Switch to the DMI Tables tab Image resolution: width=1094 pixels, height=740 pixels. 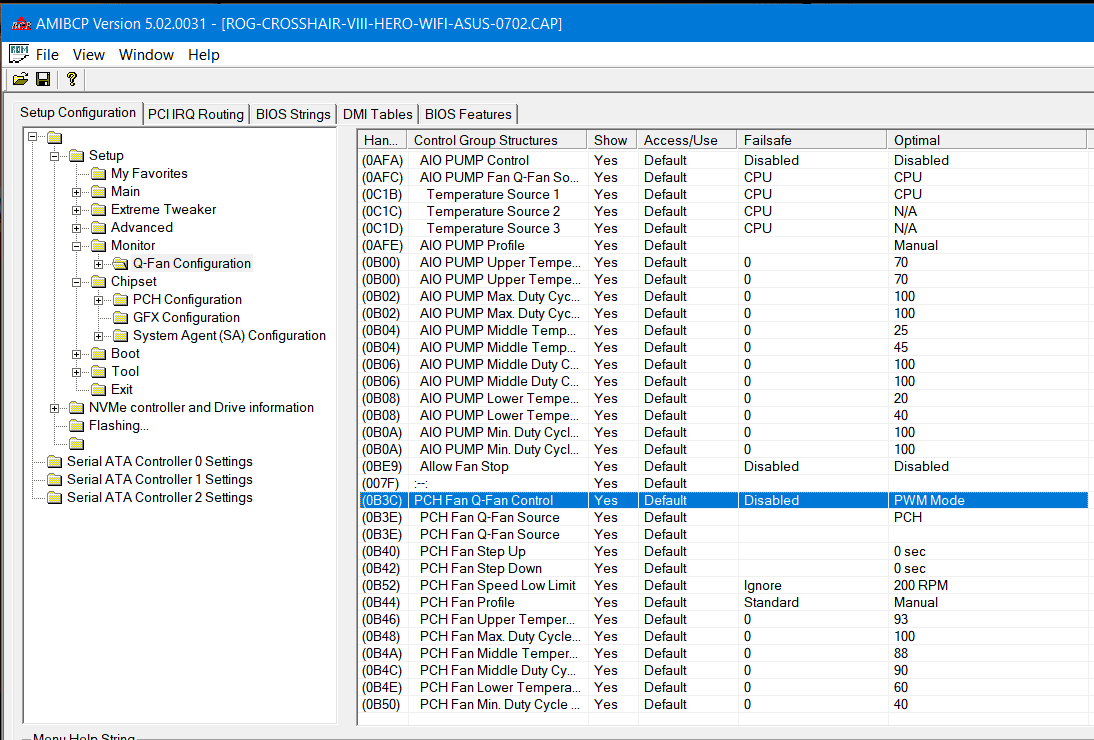click(377, 114)
